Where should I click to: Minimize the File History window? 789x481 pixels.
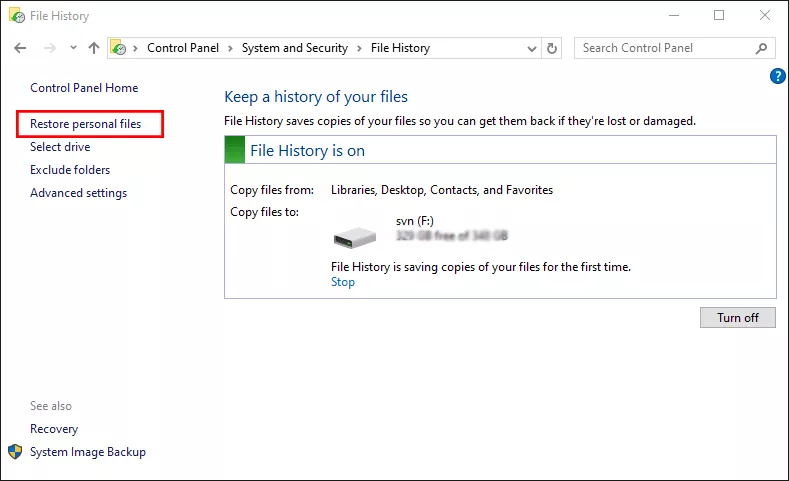coord(674,15)
